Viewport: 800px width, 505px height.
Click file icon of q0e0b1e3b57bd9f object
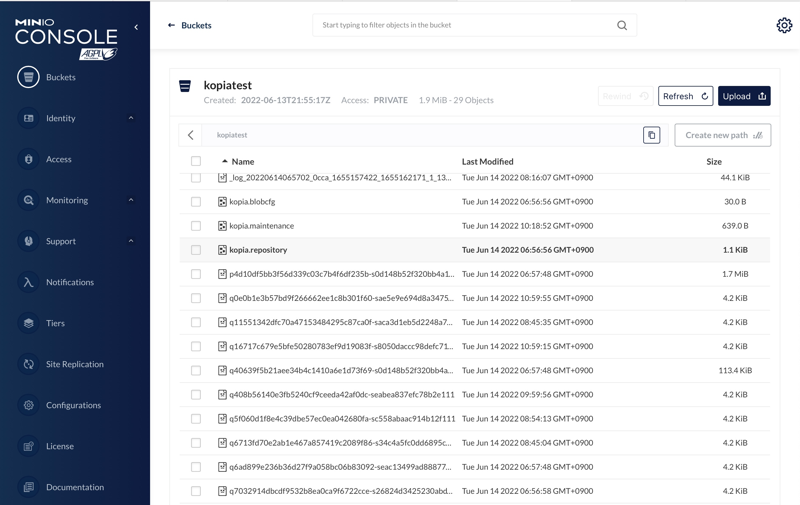point(222,298)
